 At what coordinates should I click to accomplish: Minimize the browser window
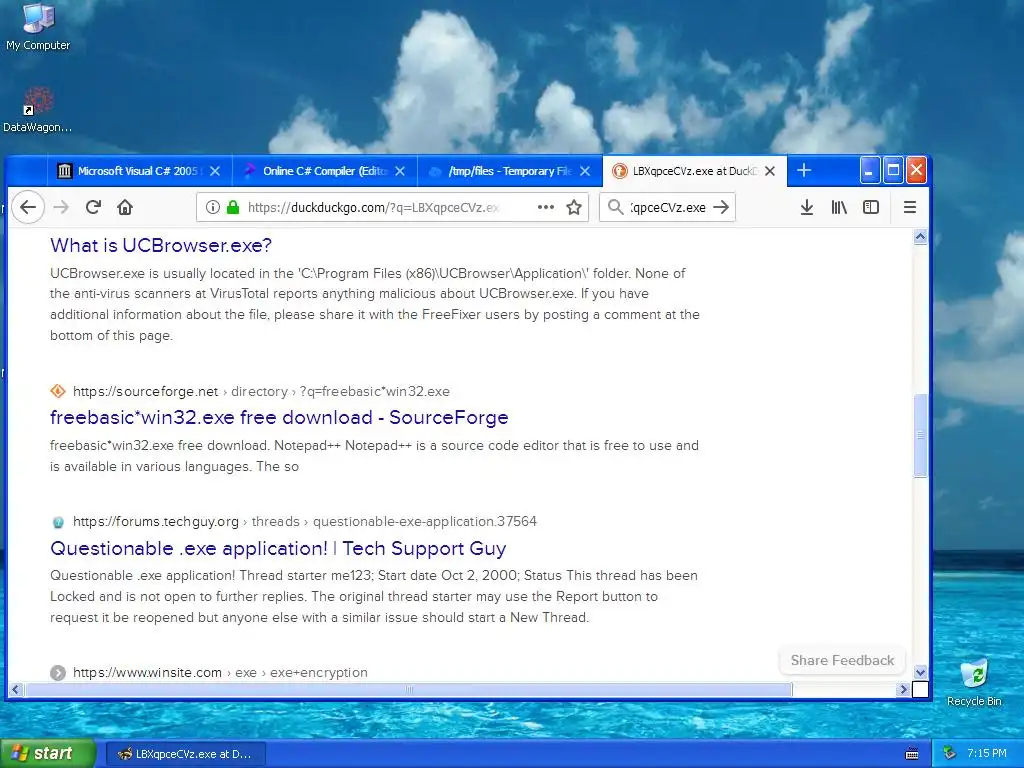(x=869, y=171)
